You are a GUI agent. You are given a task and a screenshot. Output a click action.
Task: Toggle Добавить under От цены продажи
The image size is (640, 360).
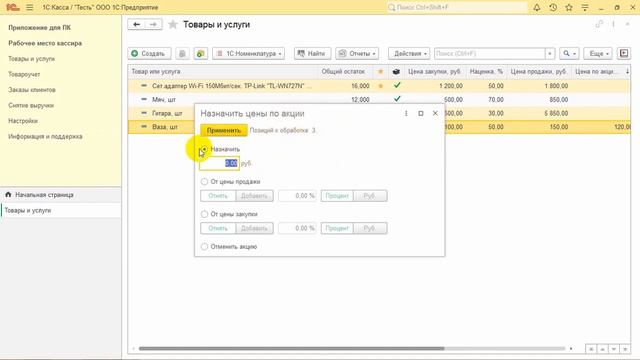coord(254,196)
